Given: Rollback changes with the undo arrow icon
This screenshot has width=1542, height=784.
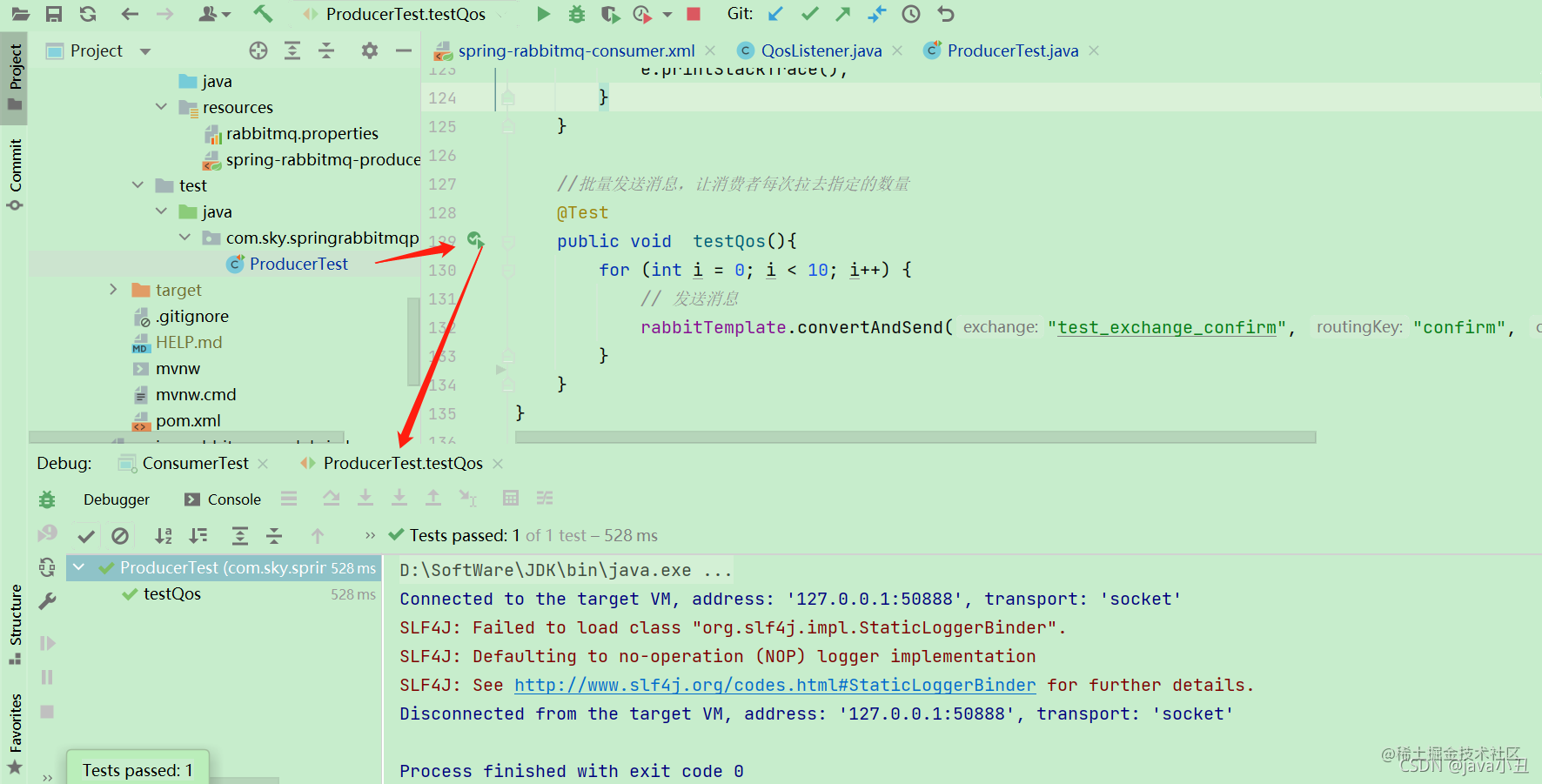Looking at the screenshot, I should (x=946, y=14).
